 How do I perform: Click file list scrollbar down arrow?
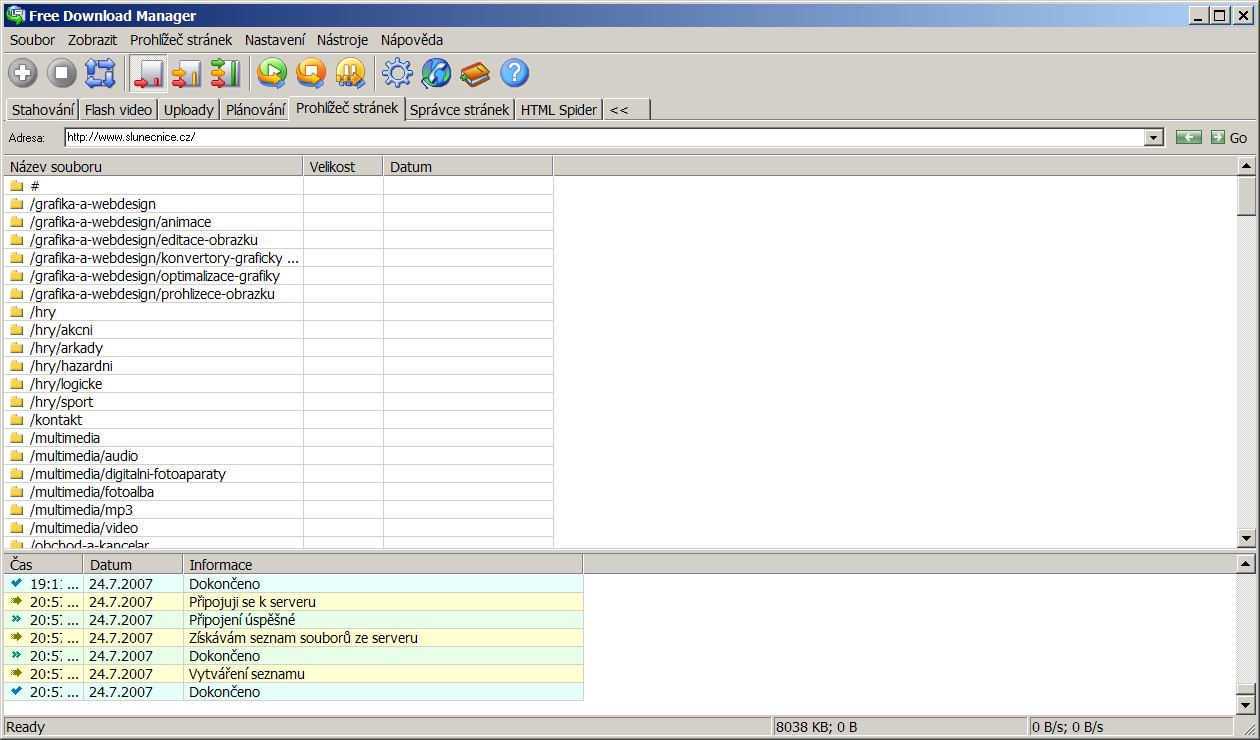click(1246, 539)
